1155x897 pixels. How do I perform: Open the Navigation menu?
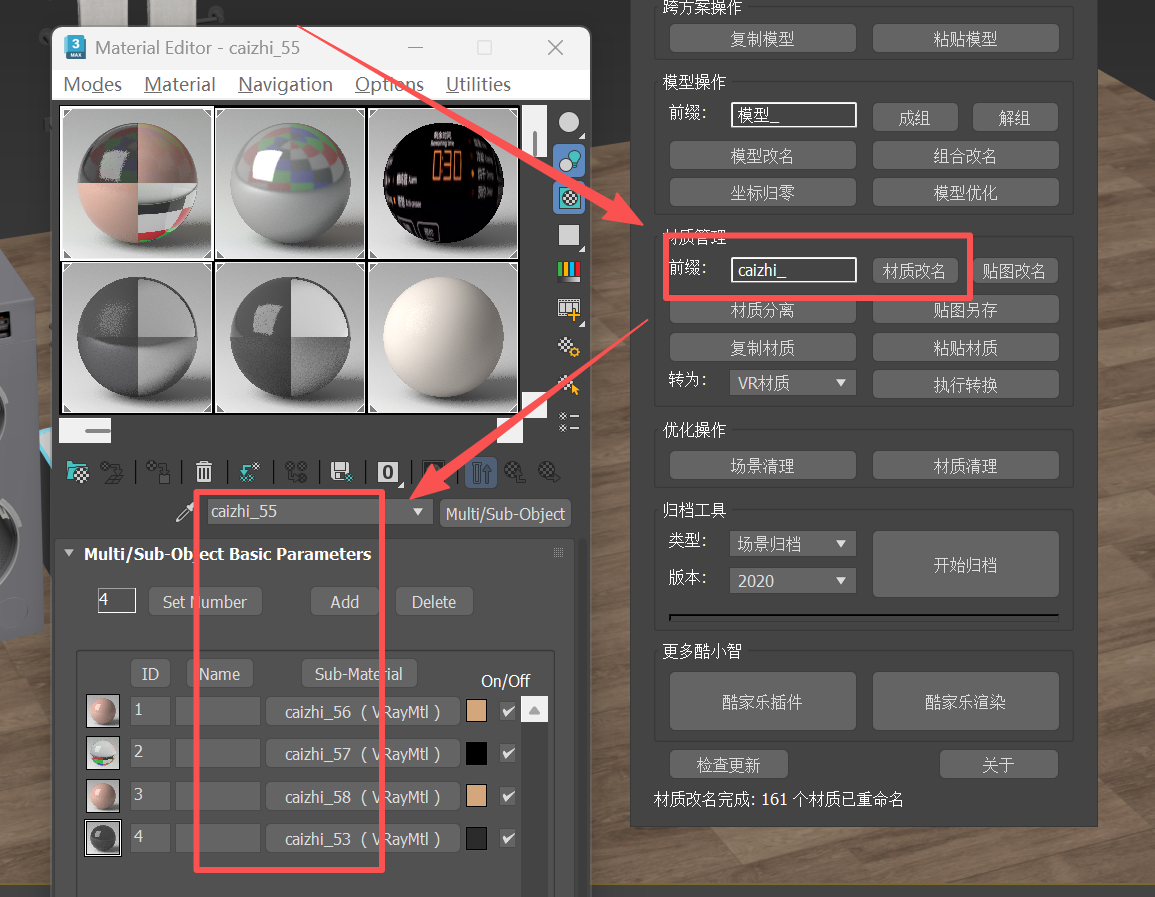click(285, 85)
